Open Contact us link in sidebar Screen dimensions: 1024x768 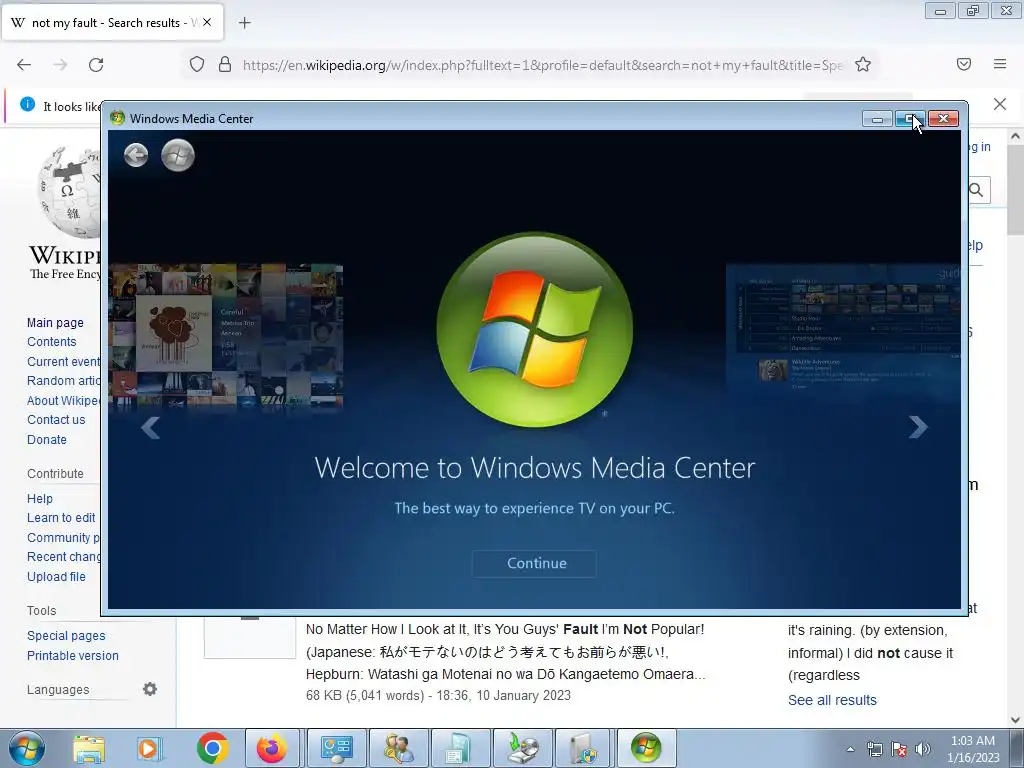point(56,420)
